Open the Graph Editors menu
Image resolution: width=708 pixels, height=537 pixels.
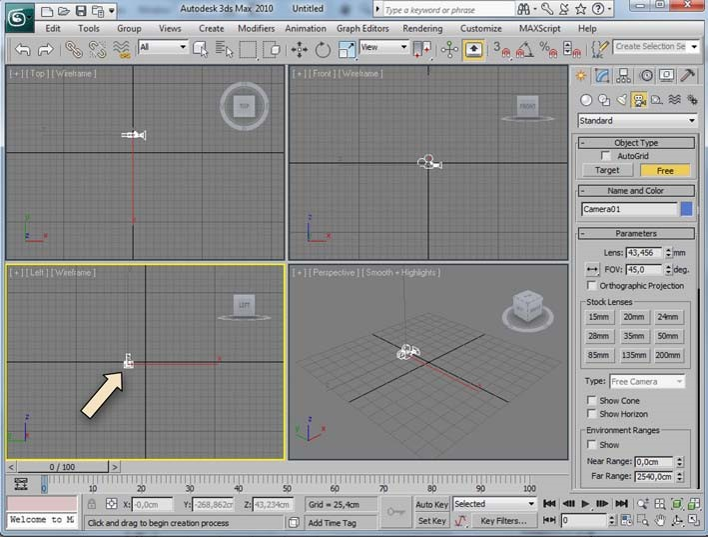363,28
